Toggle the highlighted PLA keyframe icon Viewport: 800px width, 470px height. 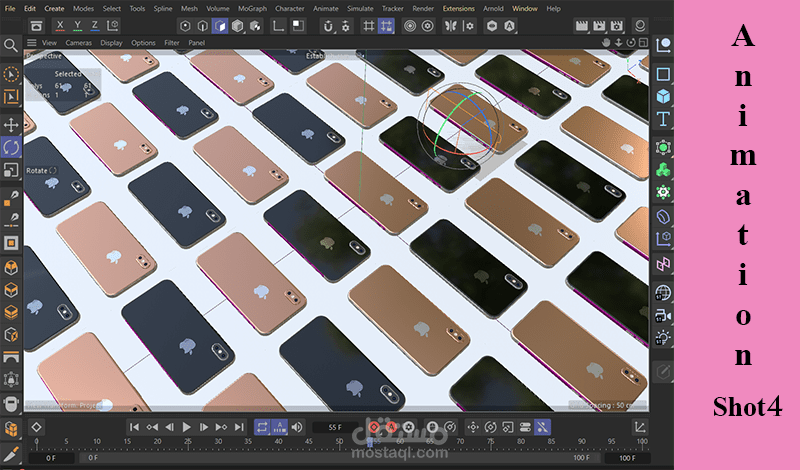tap(542, 427)
